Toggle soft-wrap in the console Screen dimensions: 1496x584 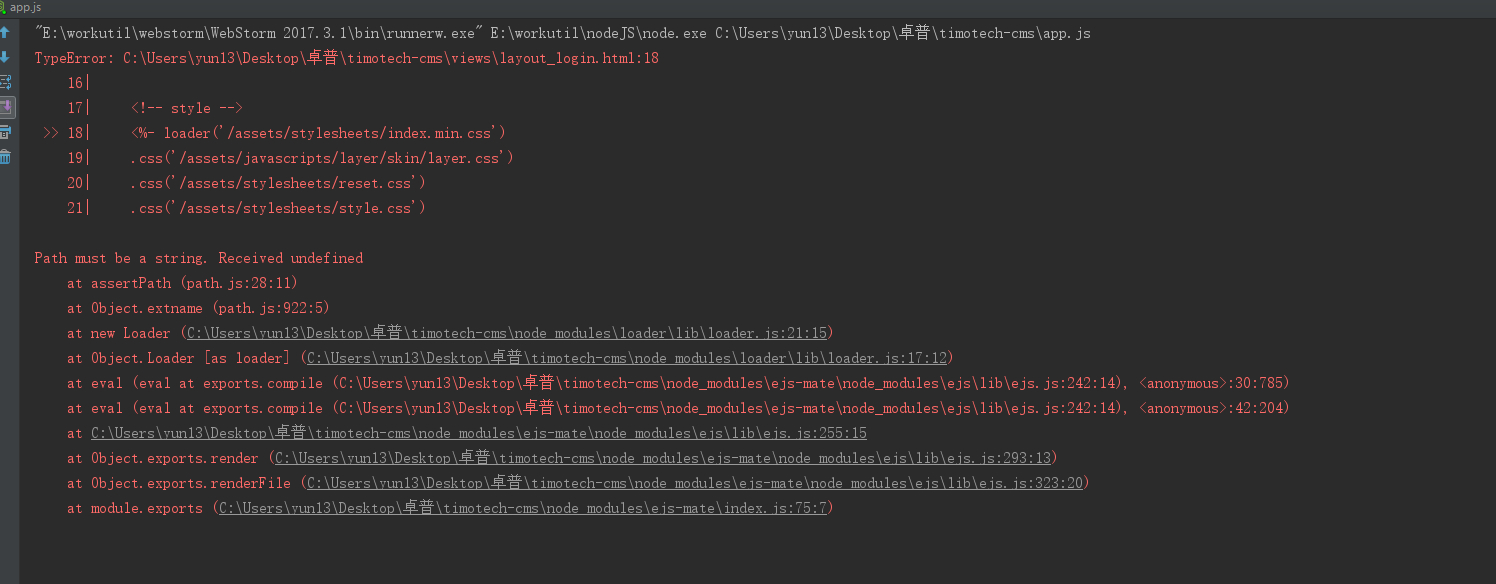tap(6, 82)
